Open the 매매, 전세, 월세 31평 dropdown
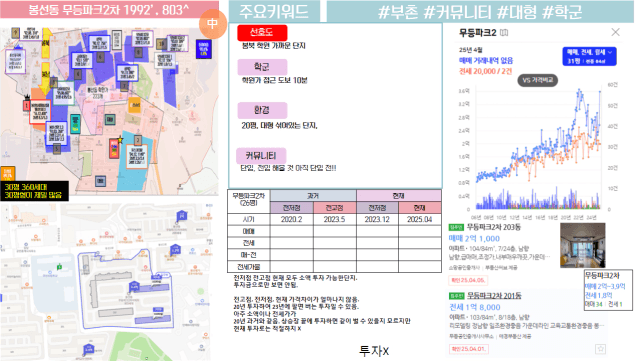This screenshot has height=361, width=640. click(589, 56)
